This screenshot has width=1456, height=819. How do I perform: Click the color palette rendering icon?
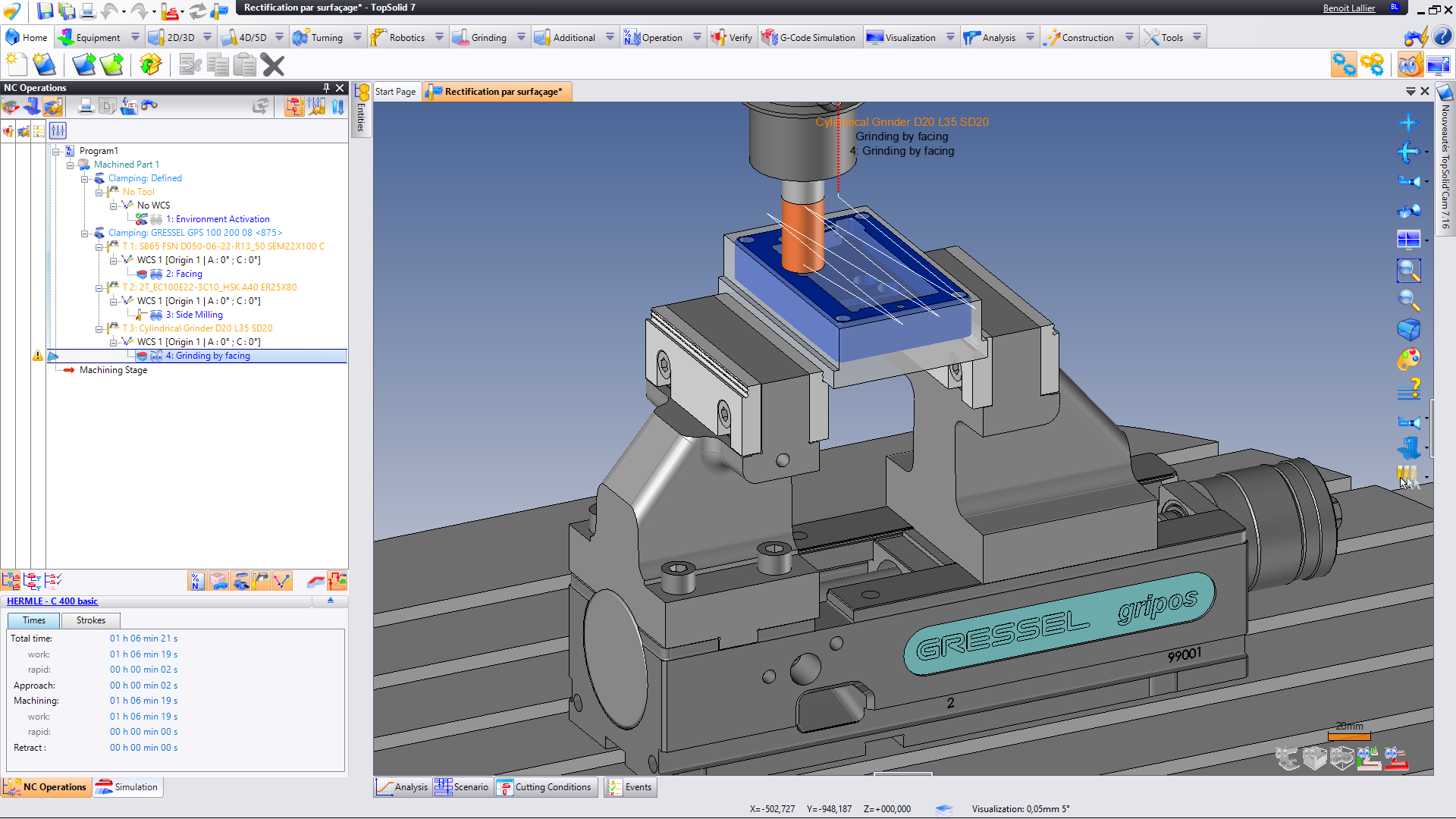(1408, 359)
